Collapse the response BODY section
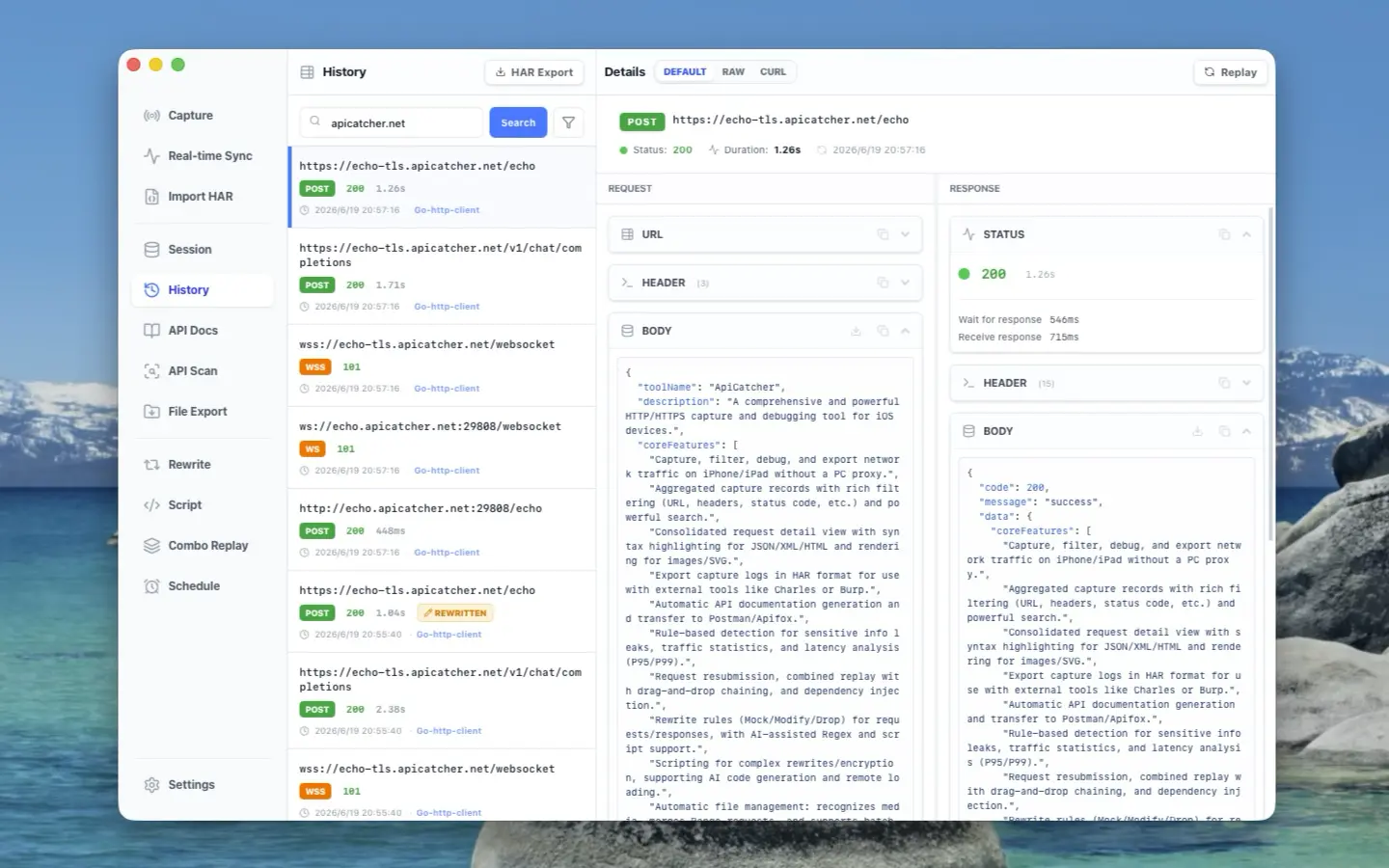Screen dimensions: 1389x868 click(1246, 431)
